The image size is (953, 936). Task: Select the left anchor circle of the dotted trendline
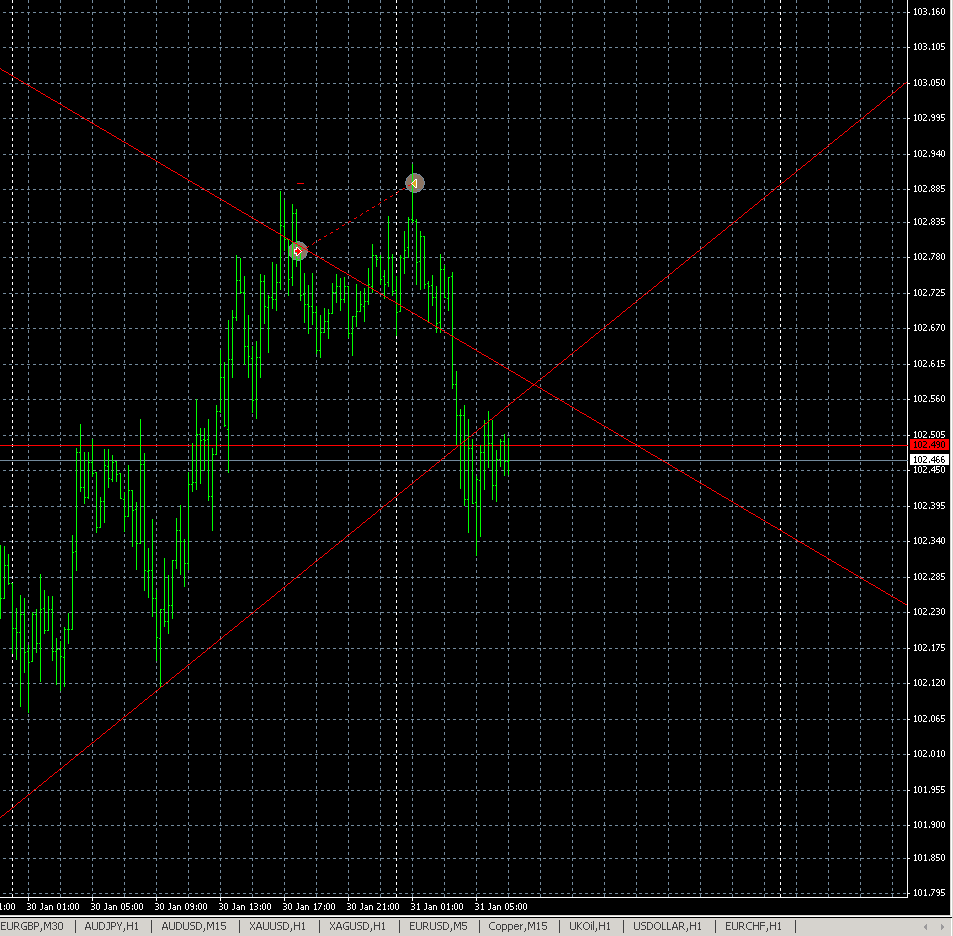[x=296, y=251]
